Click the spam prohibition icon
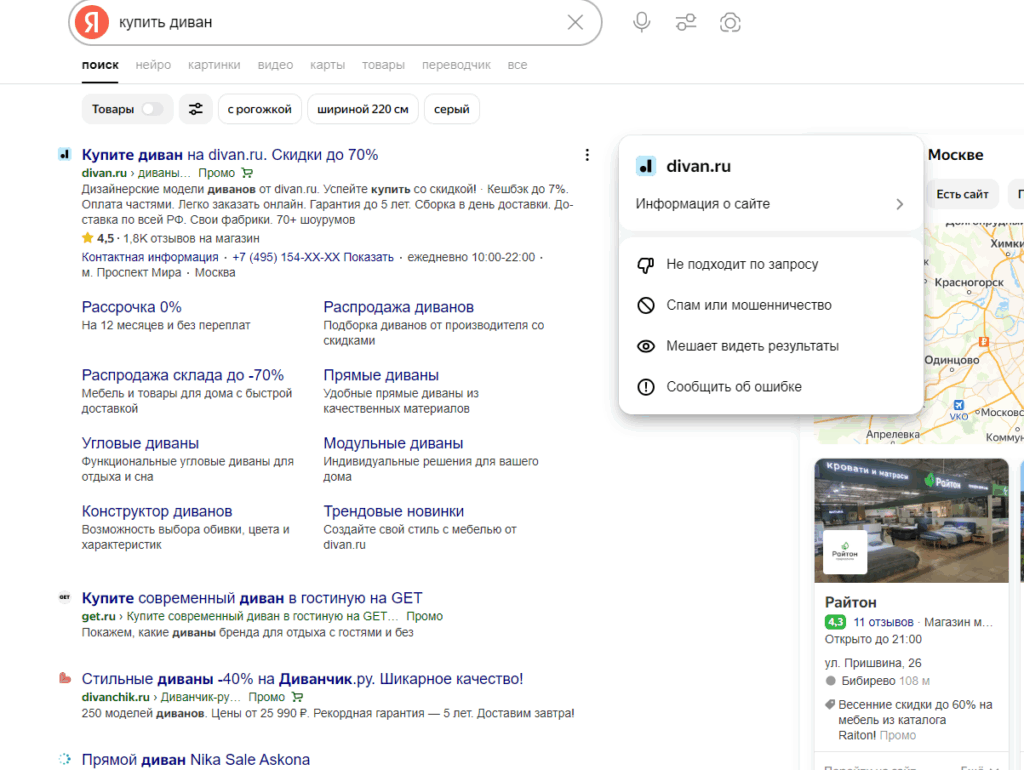Image resolution: width=1024 pixels, height=770 pixels. [646, 306]
